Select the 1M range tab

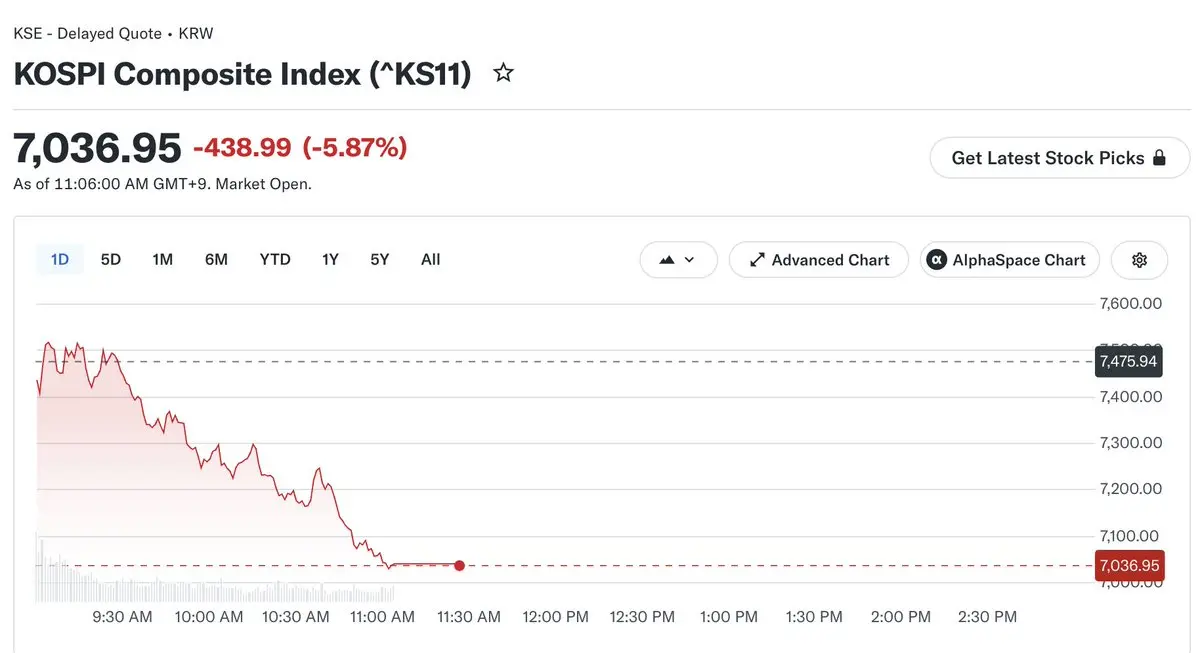(163, 260)
